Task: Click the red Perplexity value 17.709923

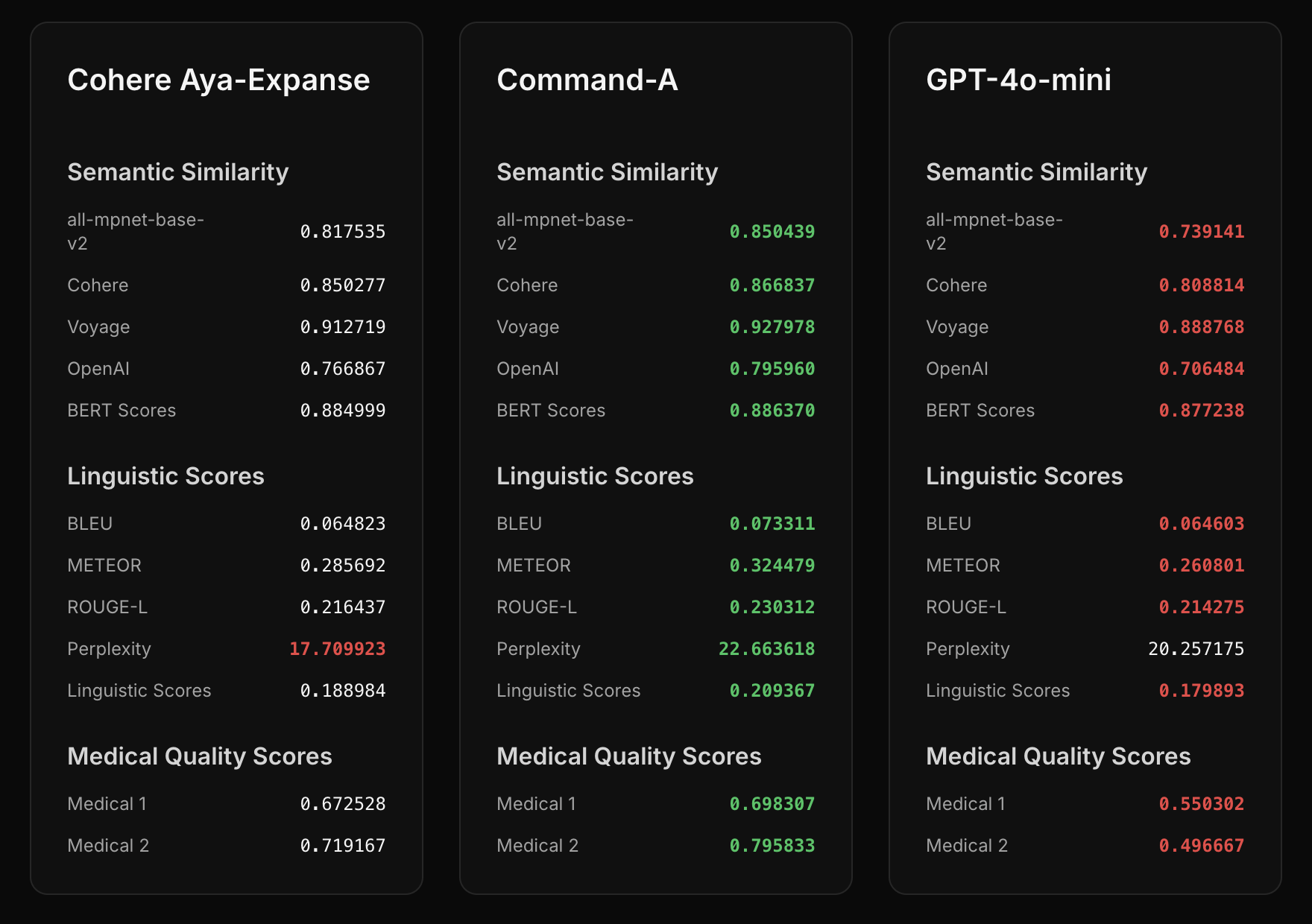Action: click(x=337, y=649)
